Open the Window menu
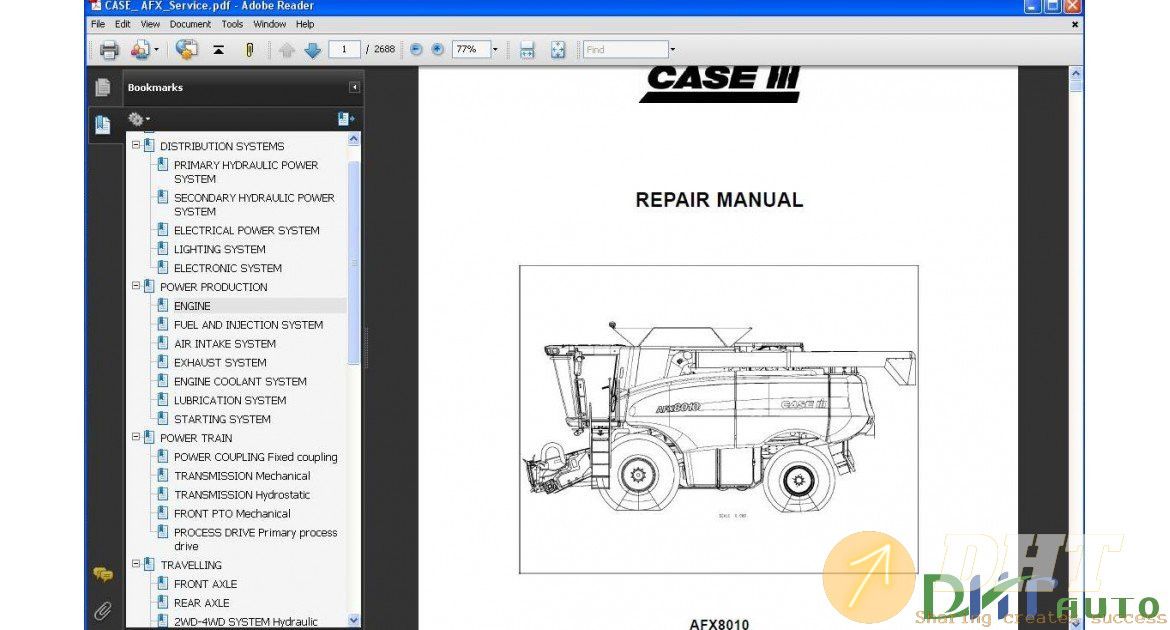The height and width of the screenshot is (630, 1170). [269, 24]
